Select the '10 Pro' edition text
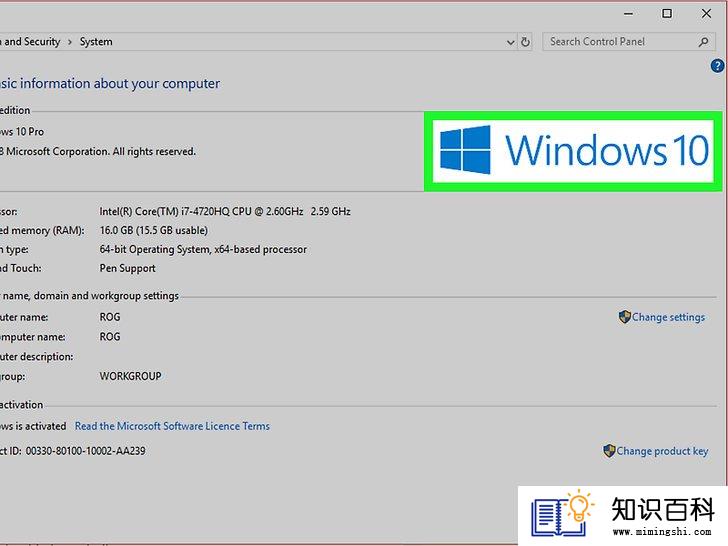This screenshot has width=728, height=546. 30,132
